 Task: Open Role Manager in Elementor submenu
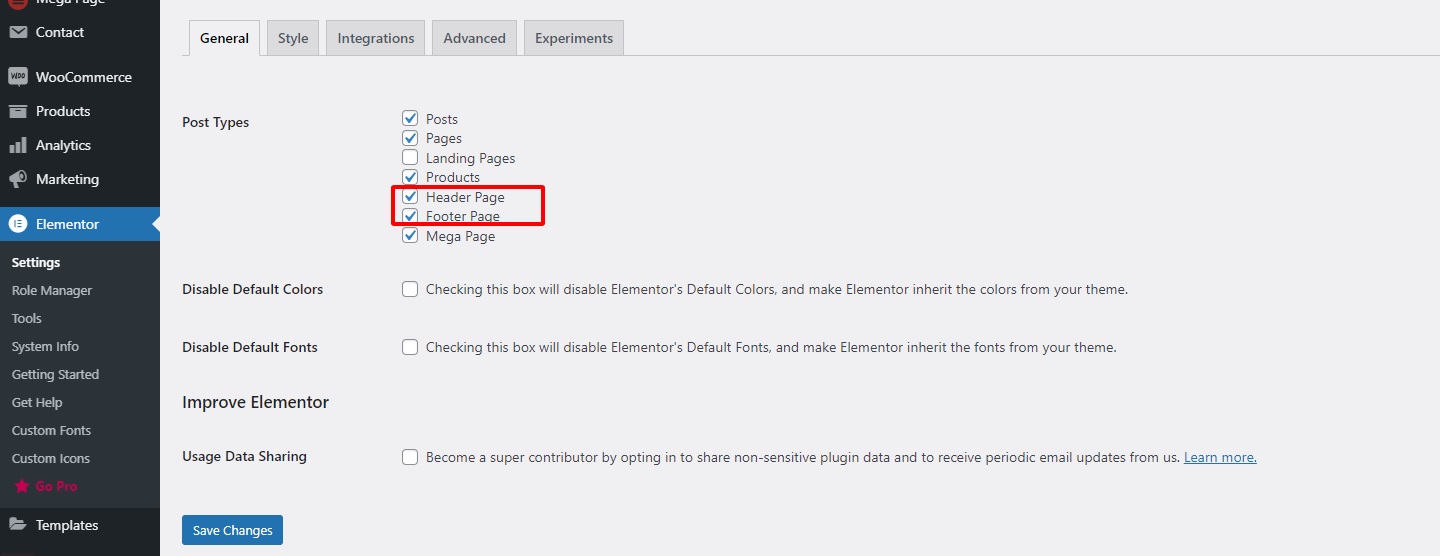click(52, 290)
